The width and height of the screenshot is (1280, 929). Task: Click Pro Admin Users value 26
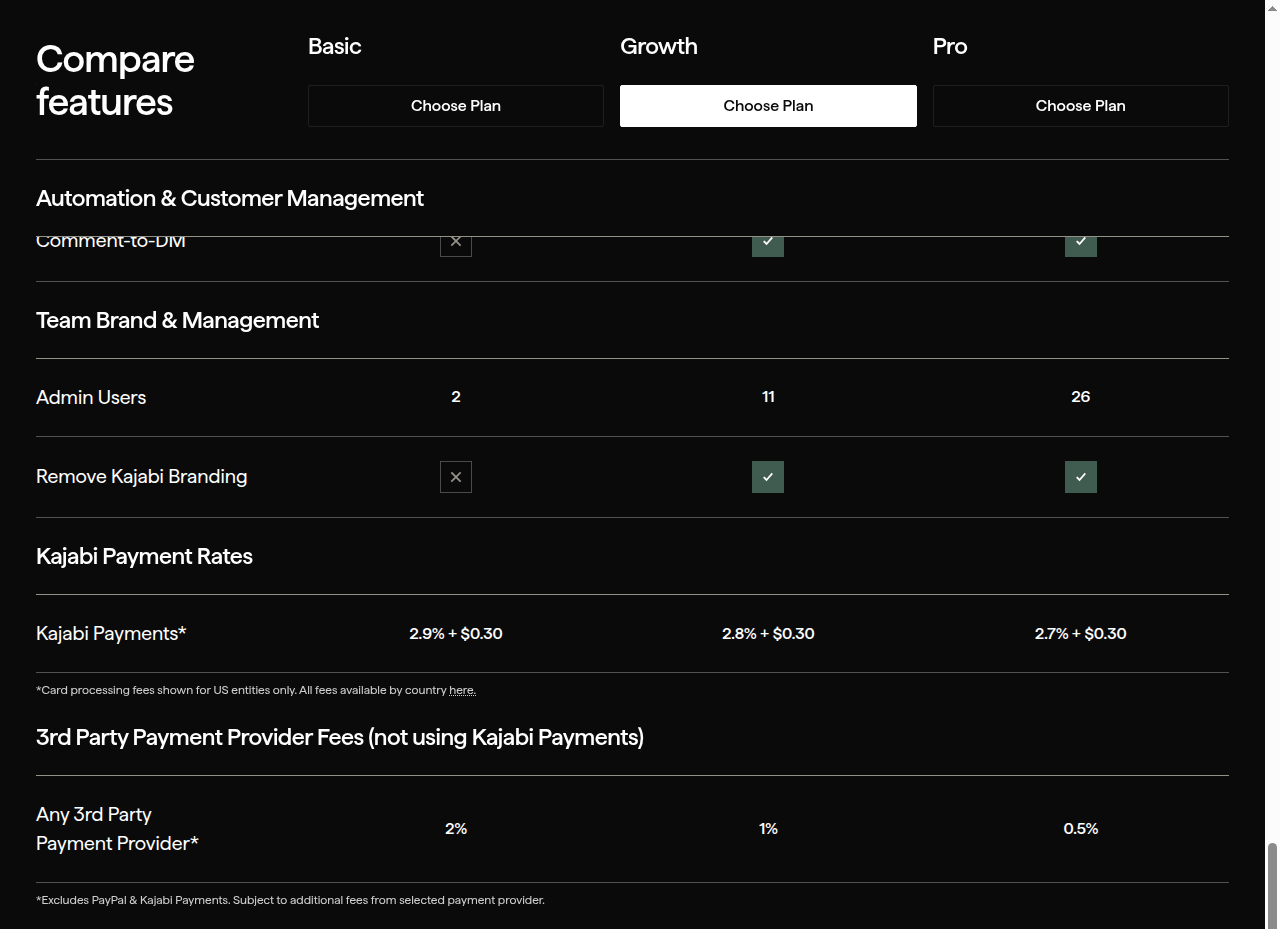pyautogui.click(x=1081, y=397)
